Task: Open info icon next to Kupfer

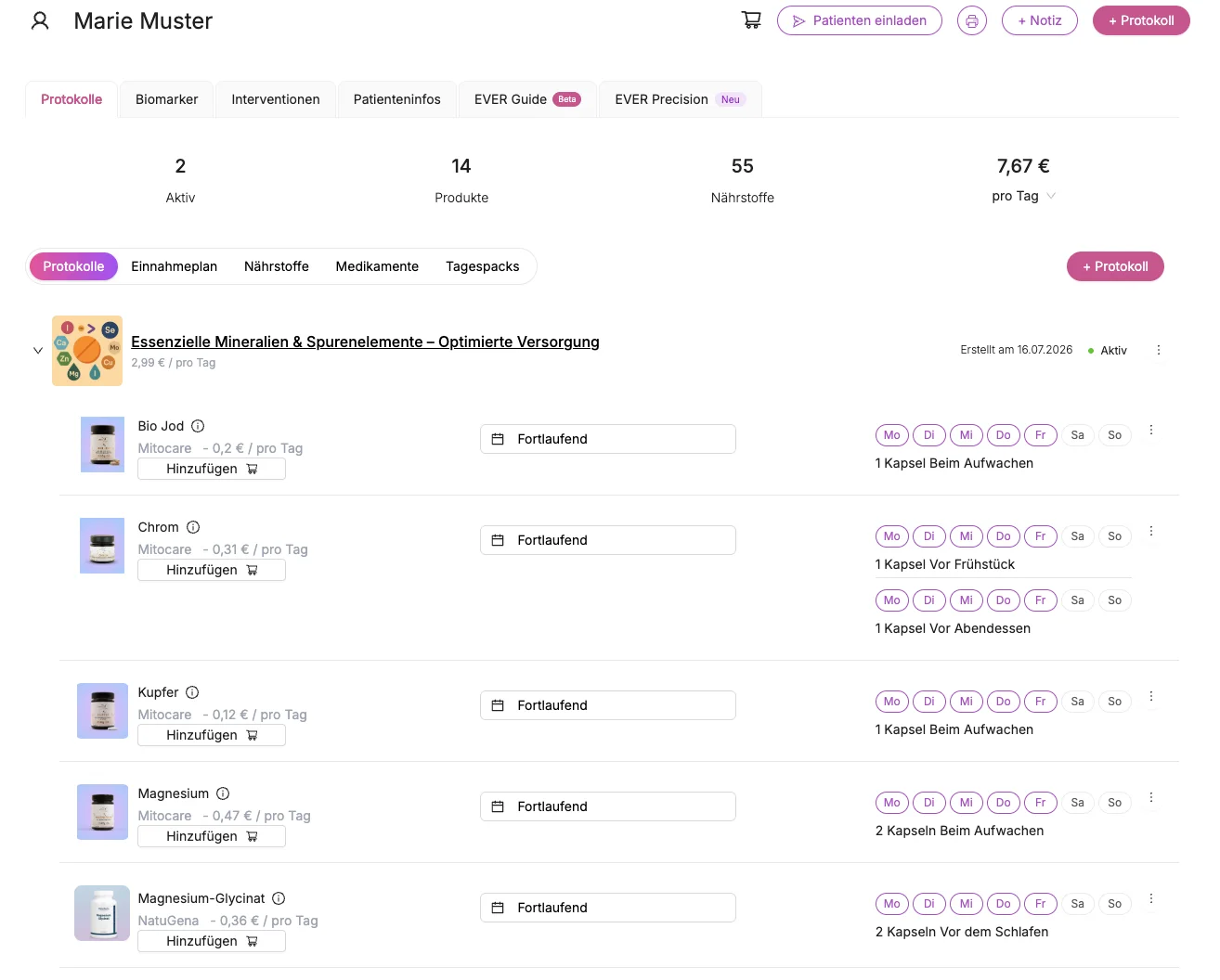Action: pos(192,692)
